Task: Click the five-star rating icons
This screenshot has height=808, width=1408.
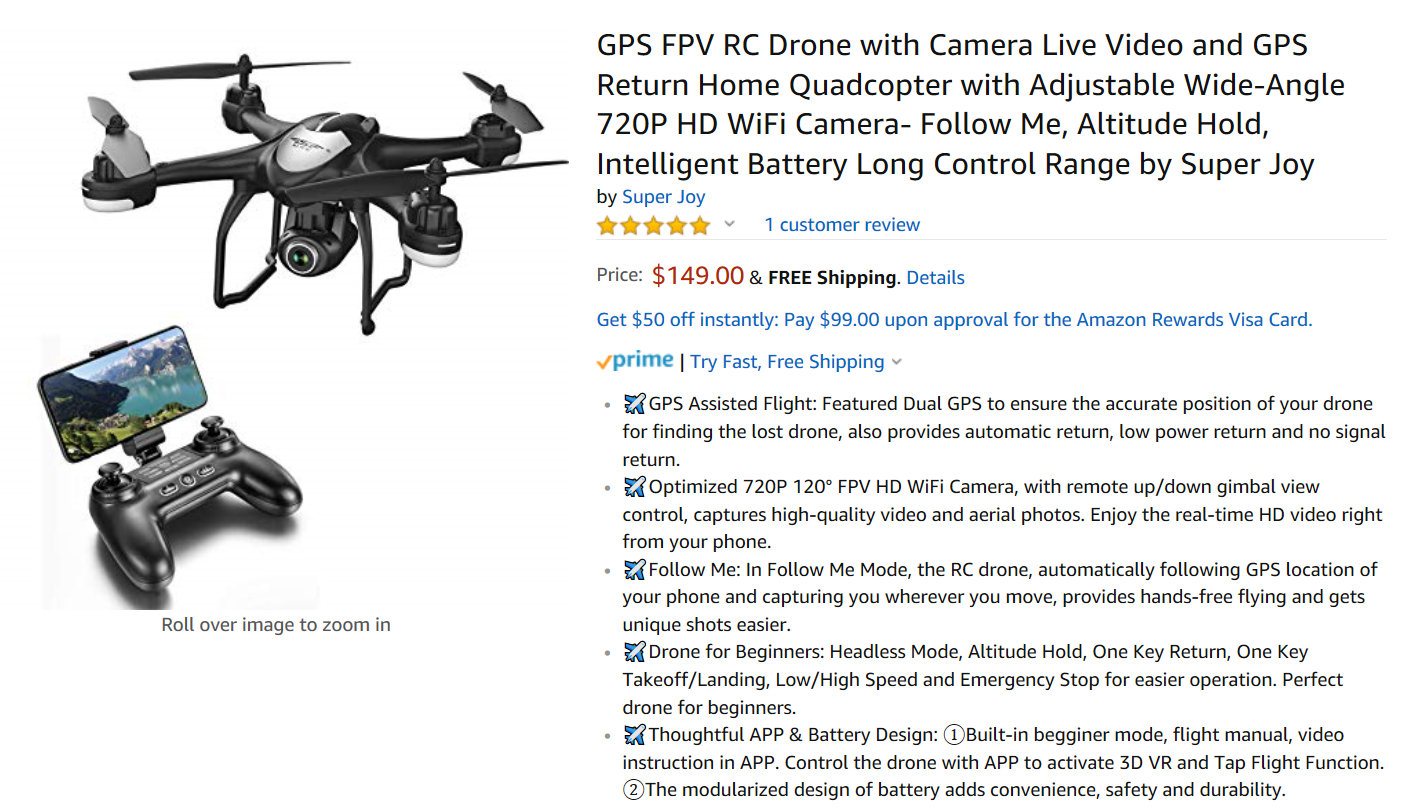Action: tap(653, 225)
